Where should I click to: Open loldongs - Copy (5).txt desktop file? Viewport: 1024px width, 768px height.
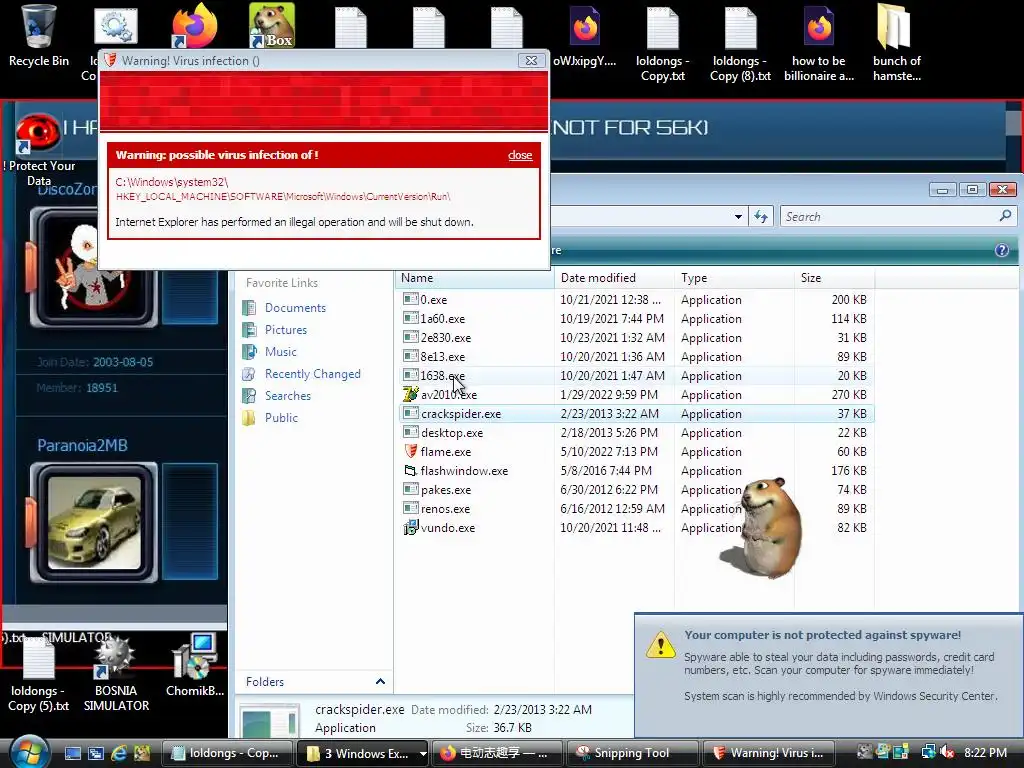pyautogui.click(x=38, y=676)
